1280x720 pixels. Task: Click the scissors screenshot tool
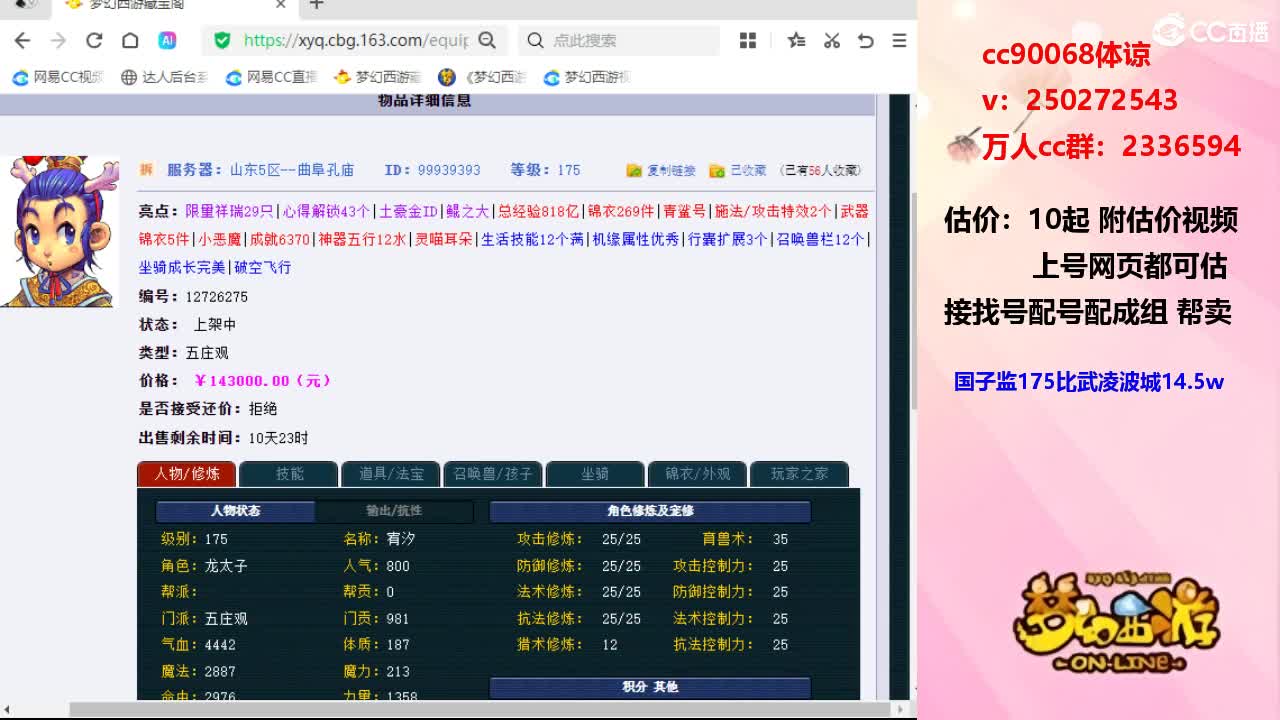point(831,40)
